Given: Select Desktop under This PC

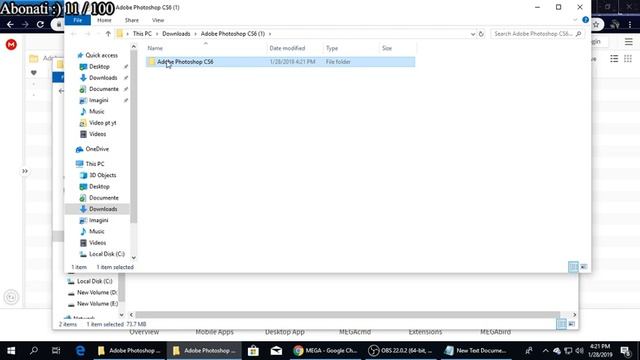Looking at the screenshot, I should point(99,187).
